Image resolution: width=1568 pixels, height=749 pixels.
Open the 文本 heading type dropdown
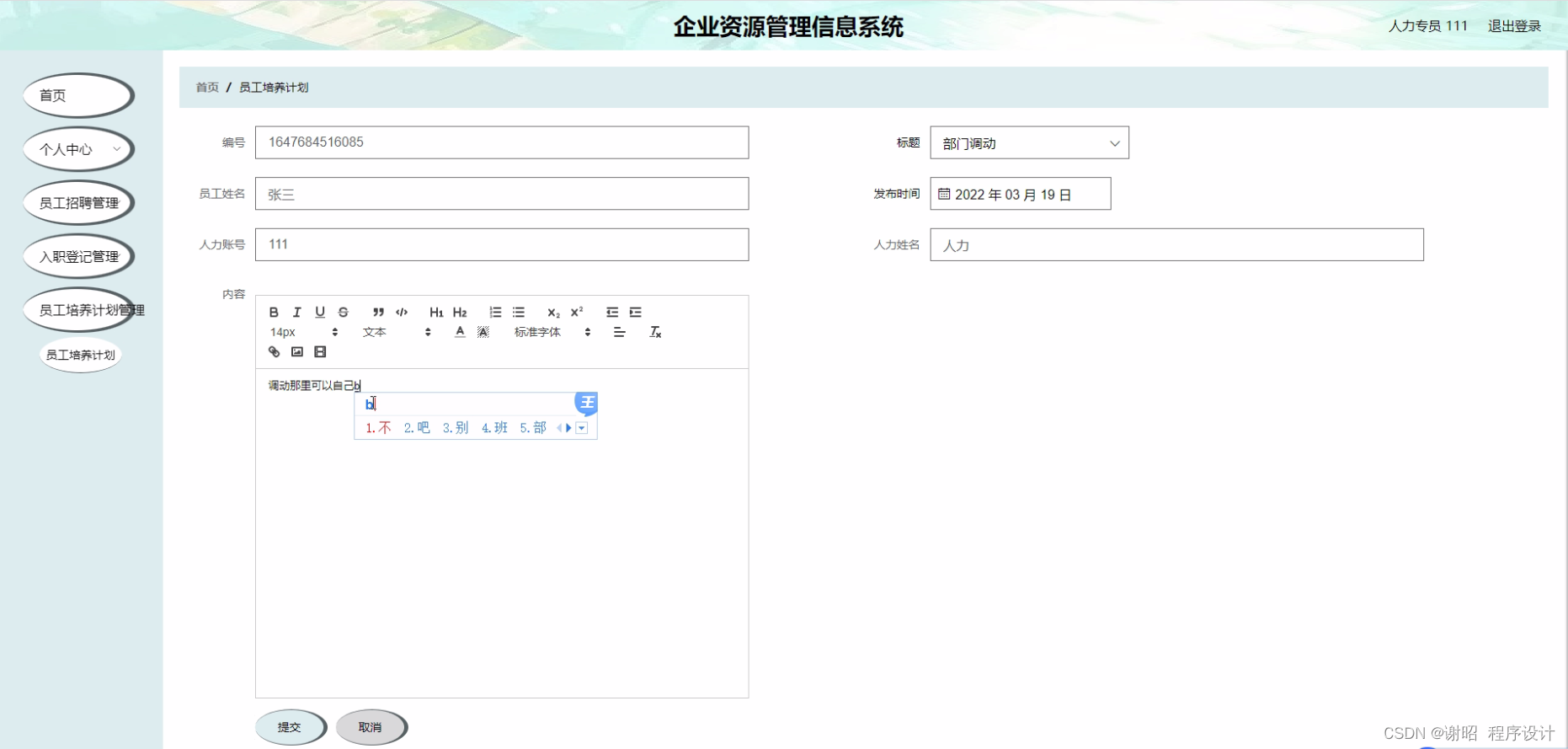(397, 332)
